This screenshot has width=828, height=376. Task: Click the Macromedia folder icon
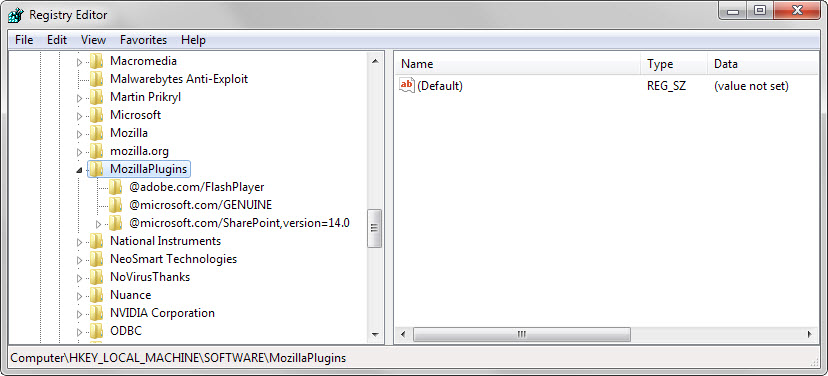[96, 61]
